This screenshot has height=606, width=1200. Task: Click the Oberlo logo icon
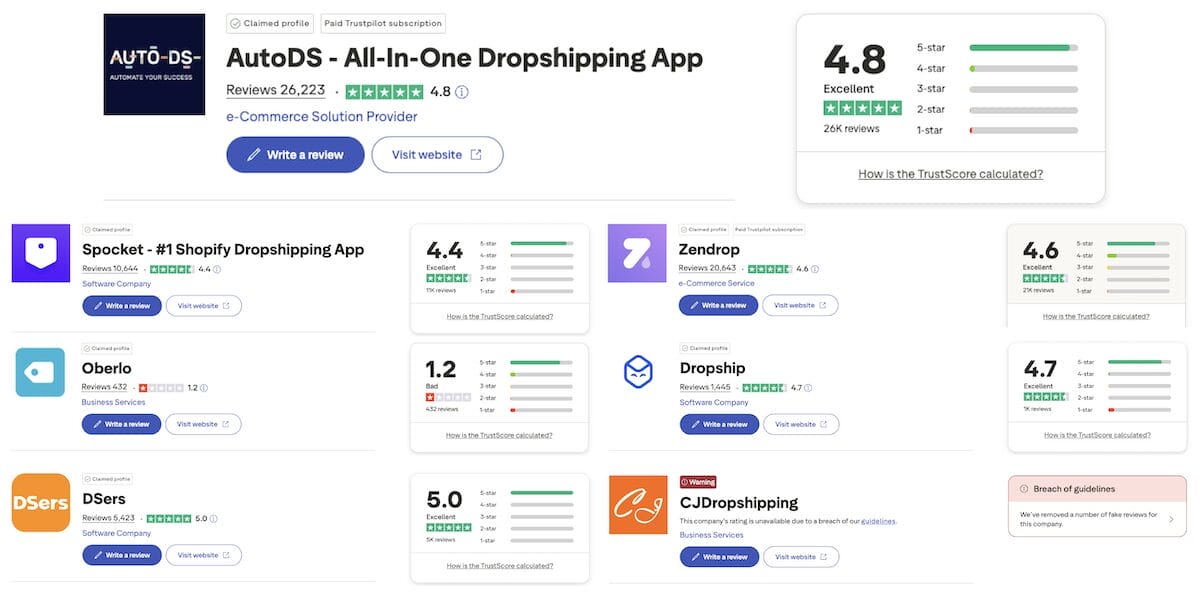(40, 372)
